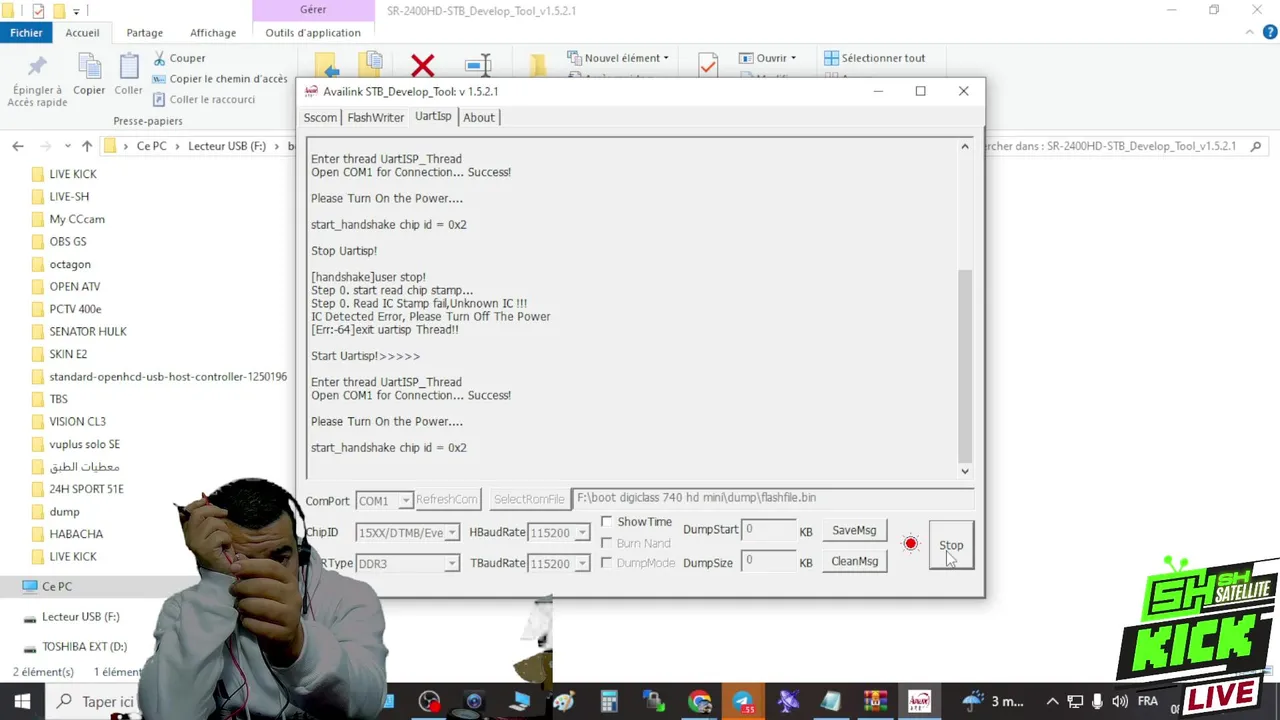Go back with Explorer's back arrow
1280x720 pixels.
(18, 146)
